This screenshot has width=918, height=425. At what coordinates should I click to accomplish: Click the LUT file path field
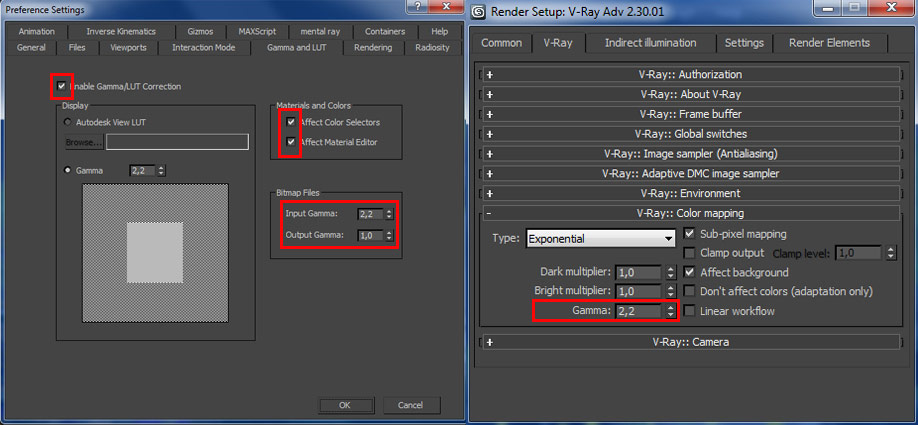point(177,142)
